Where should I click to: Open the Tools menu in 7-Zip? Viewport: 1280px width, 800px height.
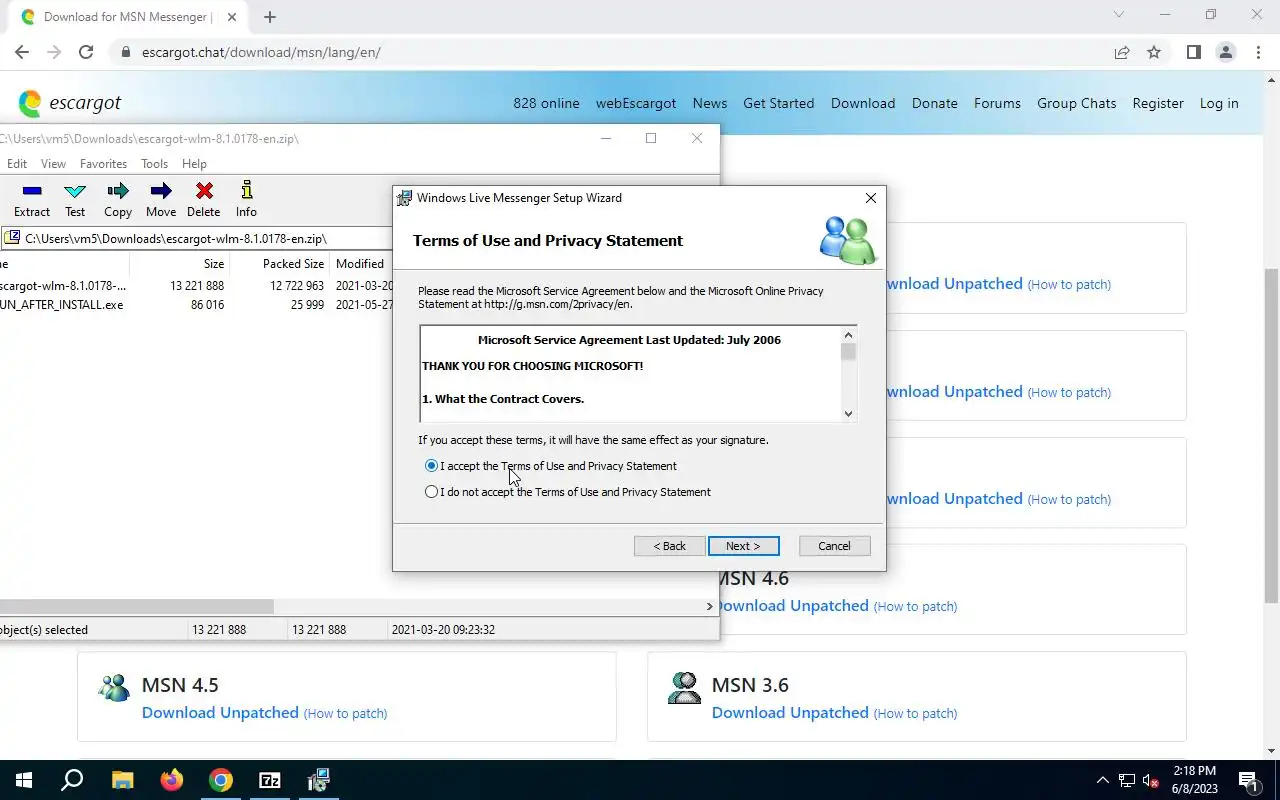coord(154,164)
